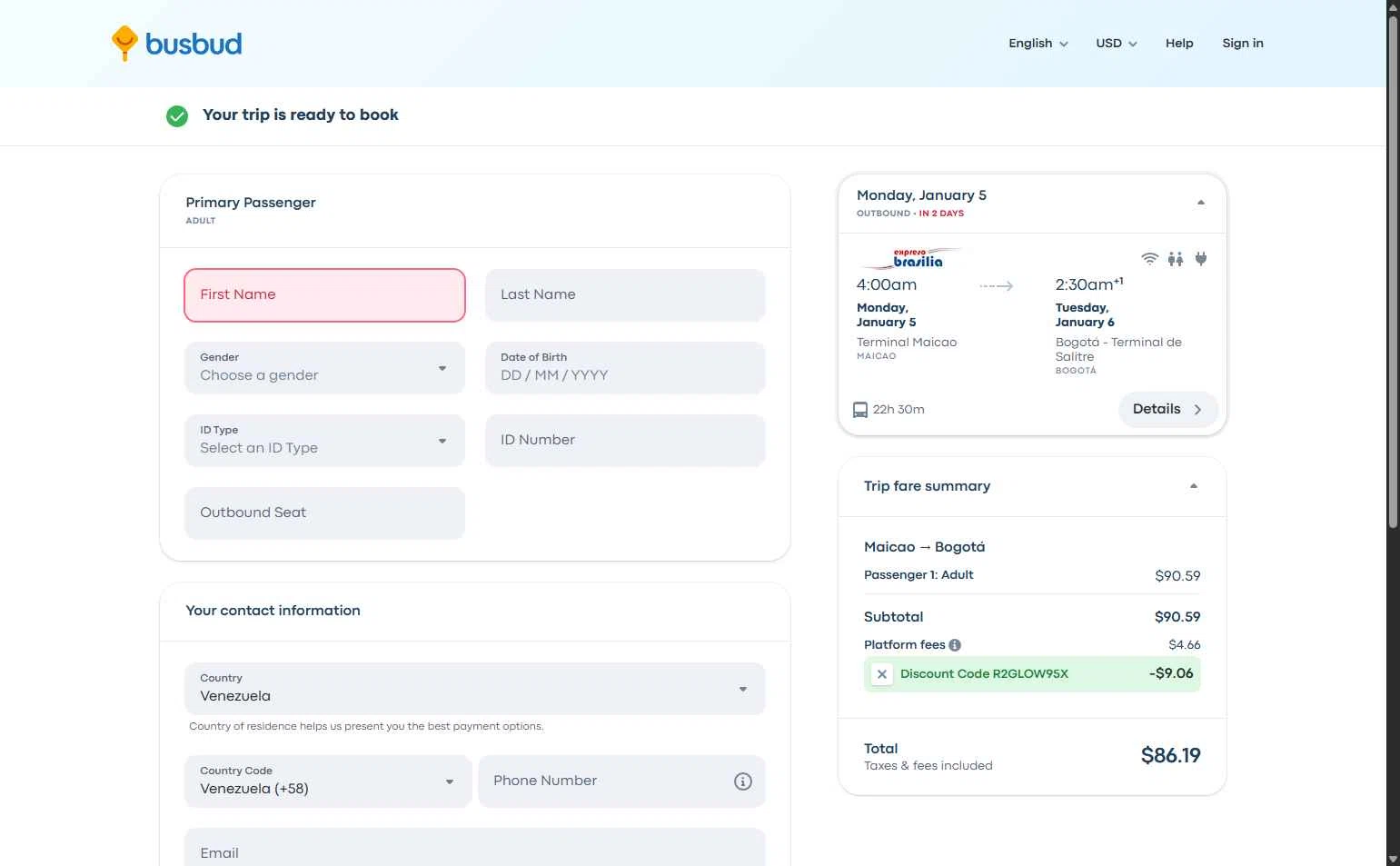Click the power outlet amenity icon

1201,259
